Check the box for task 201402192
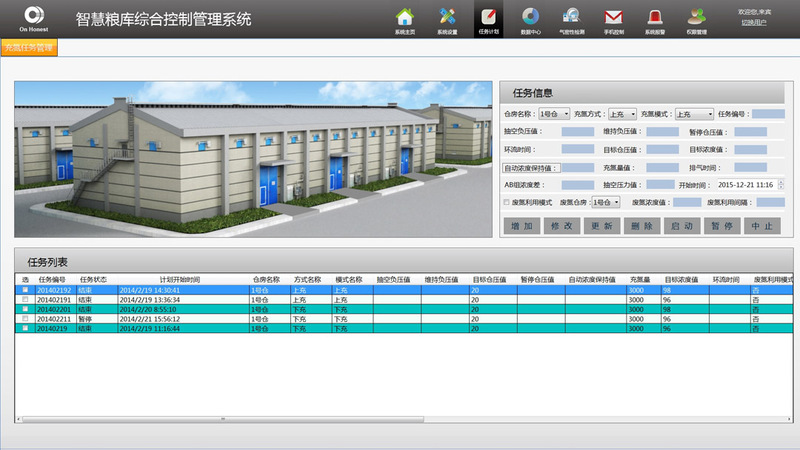Viewport: 800px width, 450px height. click(26, 290)
